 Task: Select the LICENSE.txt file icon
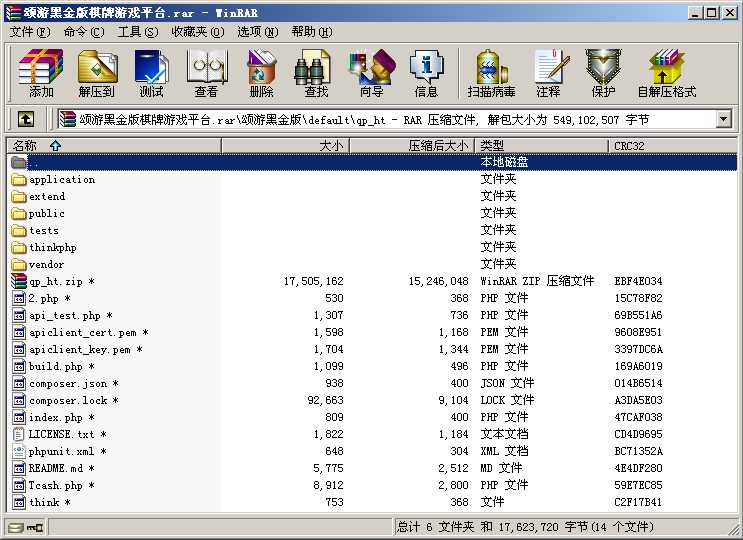(19, 434)
